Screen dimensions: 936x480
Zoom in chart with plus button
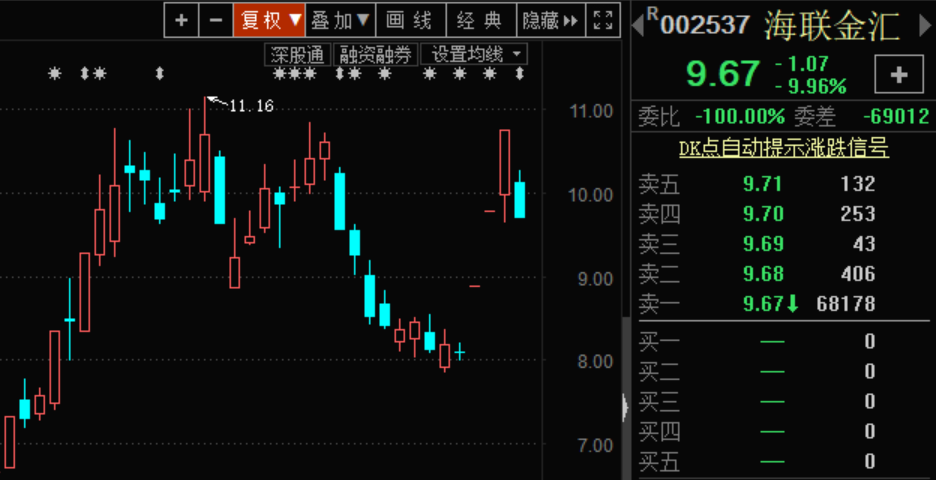coord(181,20)
